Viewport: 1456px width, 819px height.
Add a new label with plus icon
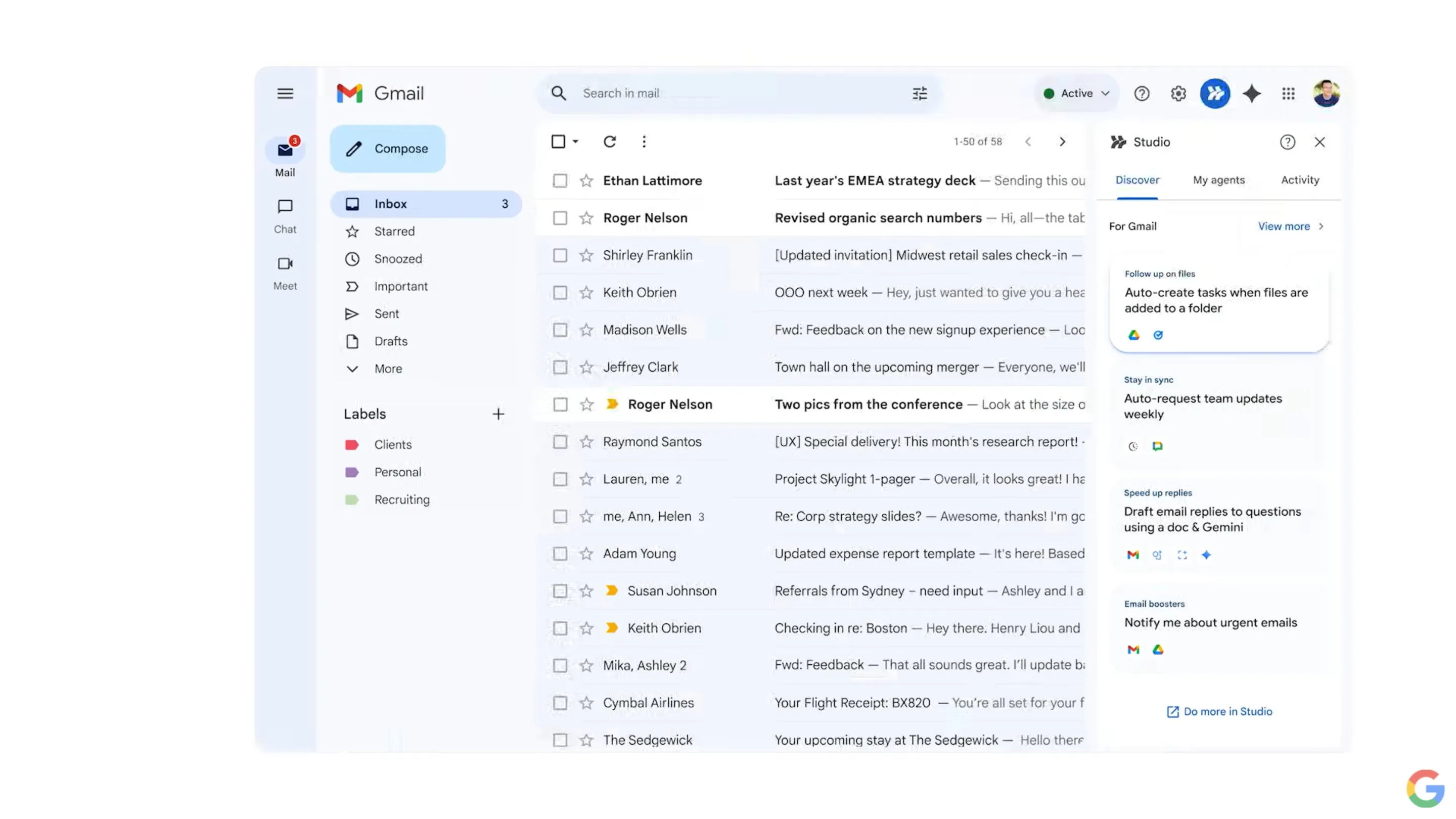pyautogui.click(x=498, y=414)
